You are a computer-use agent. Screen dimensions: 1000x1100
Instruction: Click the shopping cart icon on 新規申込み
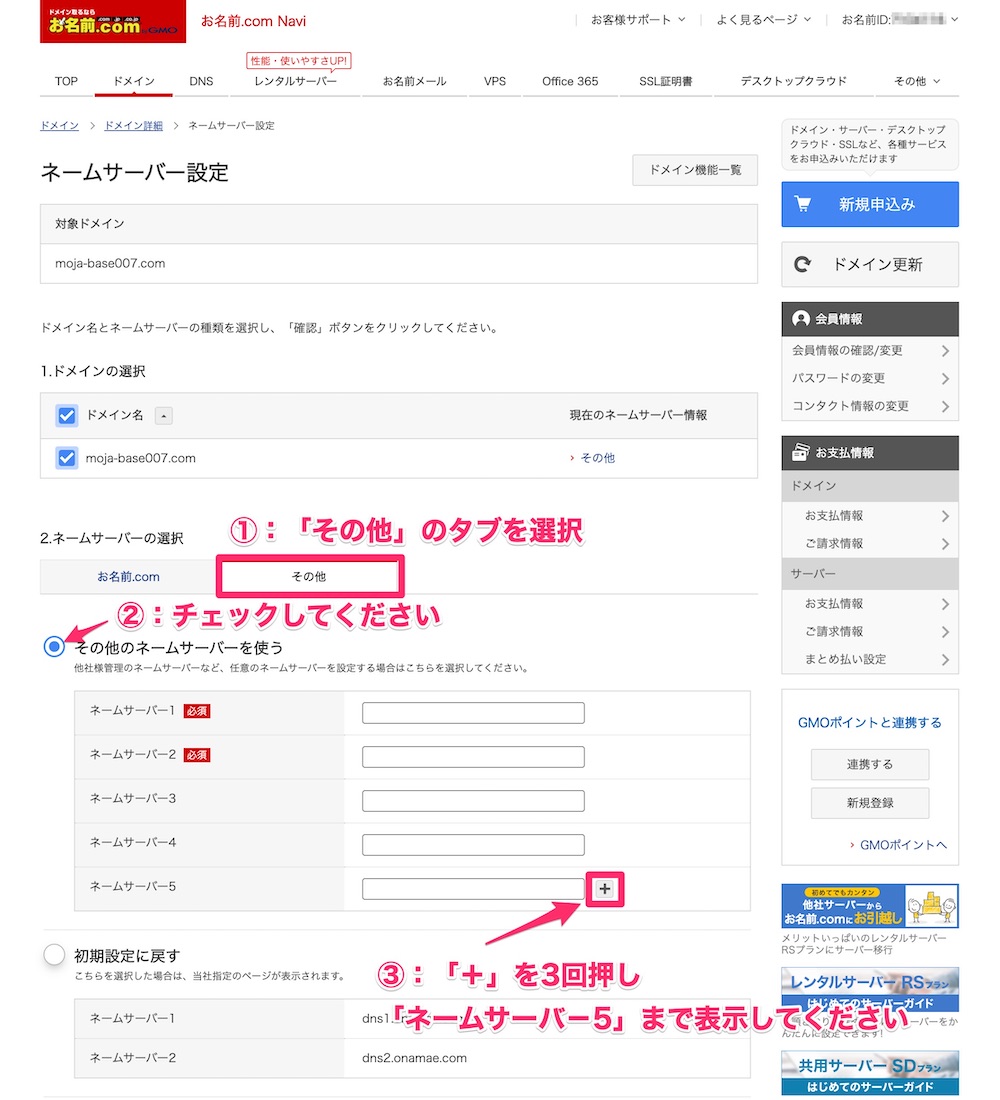[x=803, y=204]
